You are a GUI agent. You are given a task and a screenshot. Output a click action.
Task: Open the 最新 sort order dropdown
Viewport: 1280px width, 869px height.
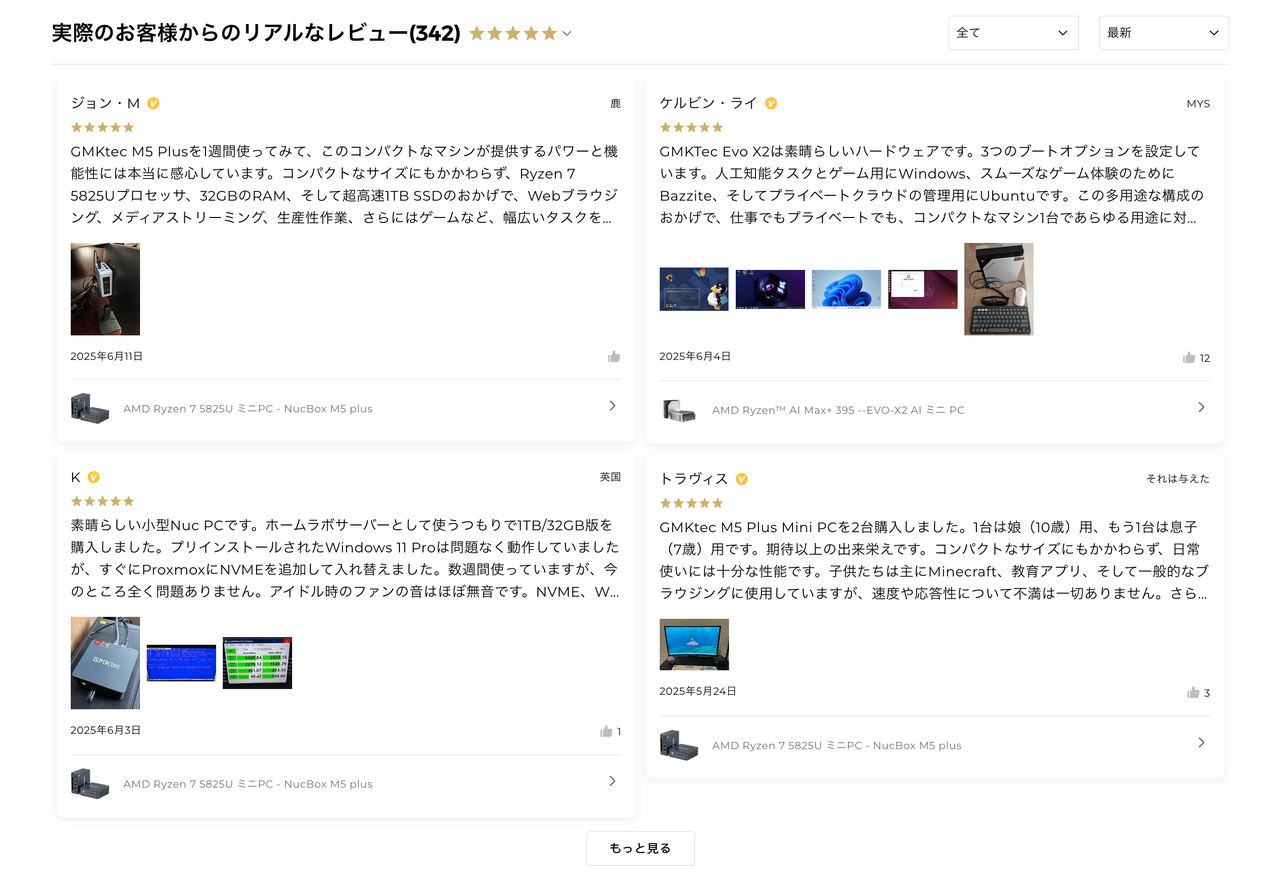tap(1163, 32)
